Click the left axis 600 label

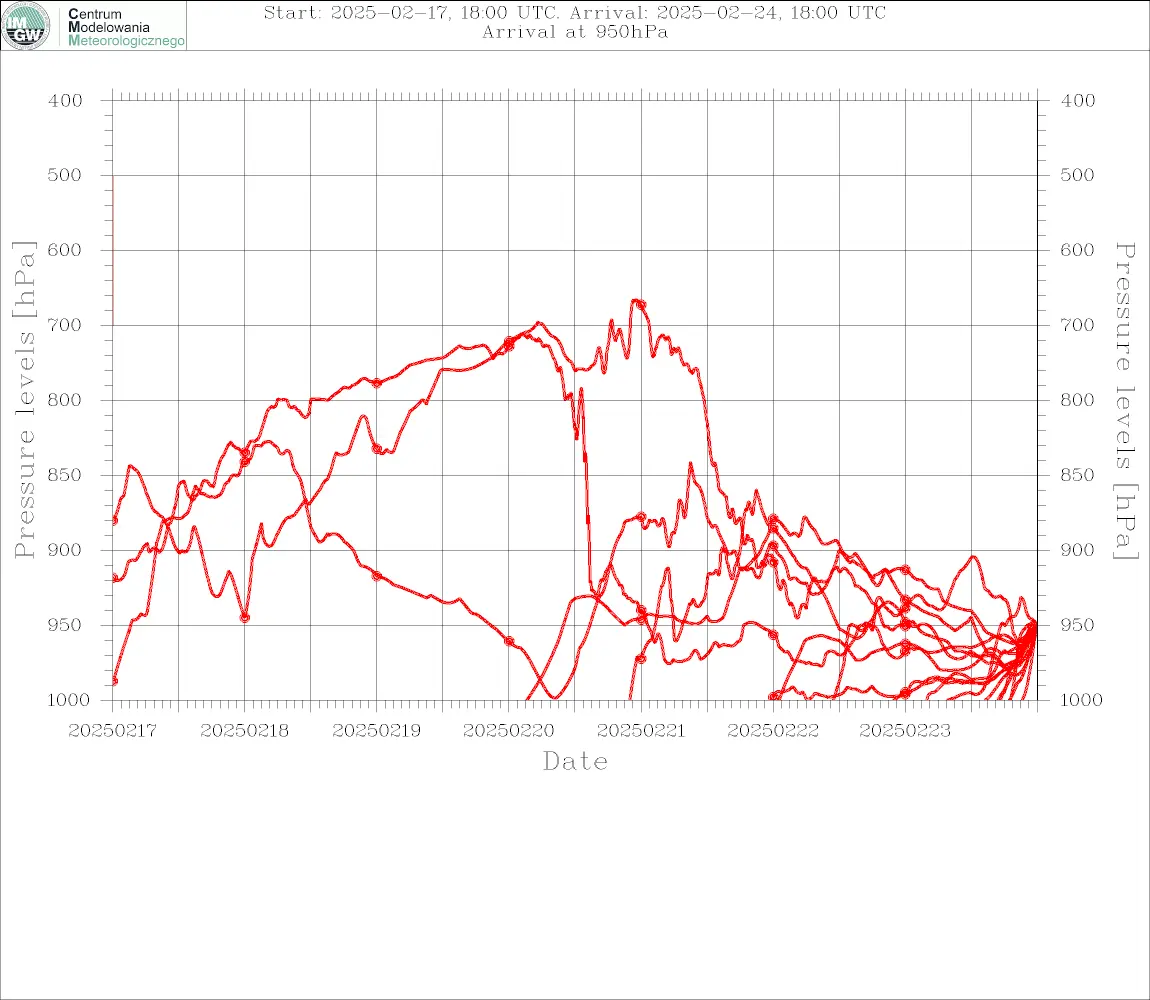[x=65, y=249]
